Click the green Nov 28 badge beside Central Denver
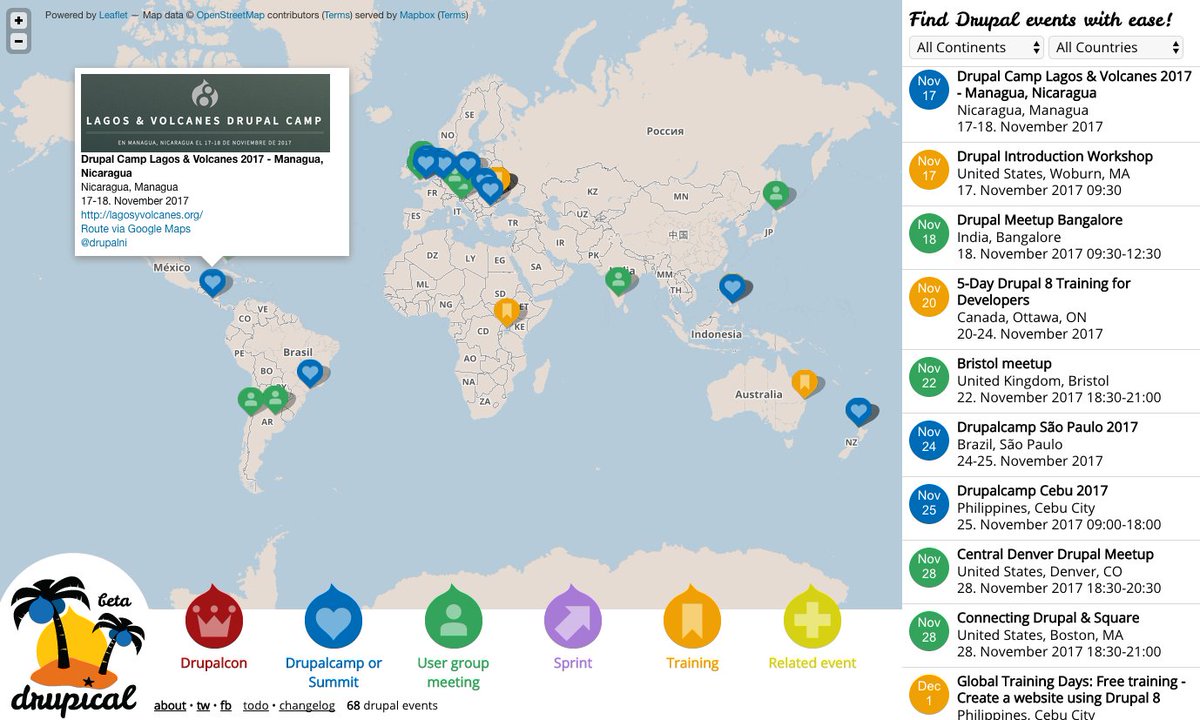 click(x=929, y=567)
